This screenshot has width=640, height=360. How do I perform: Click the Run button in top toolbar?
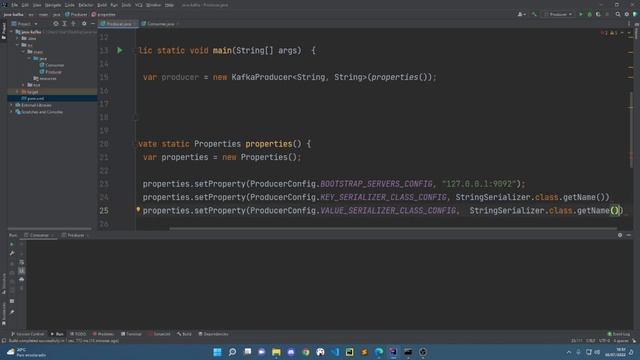pos(581,14)
